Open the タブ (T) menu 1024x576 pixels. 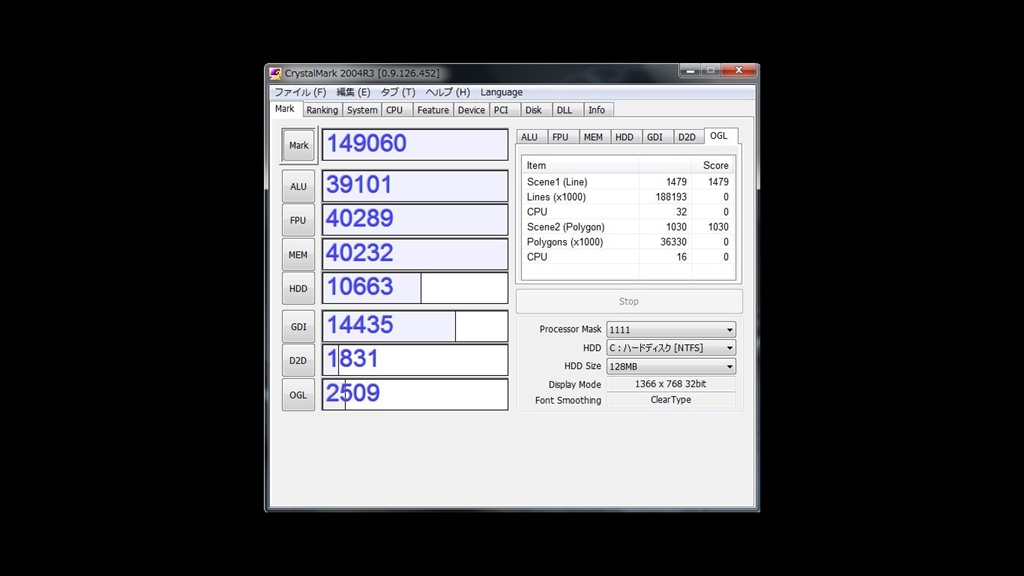[398, 92]
